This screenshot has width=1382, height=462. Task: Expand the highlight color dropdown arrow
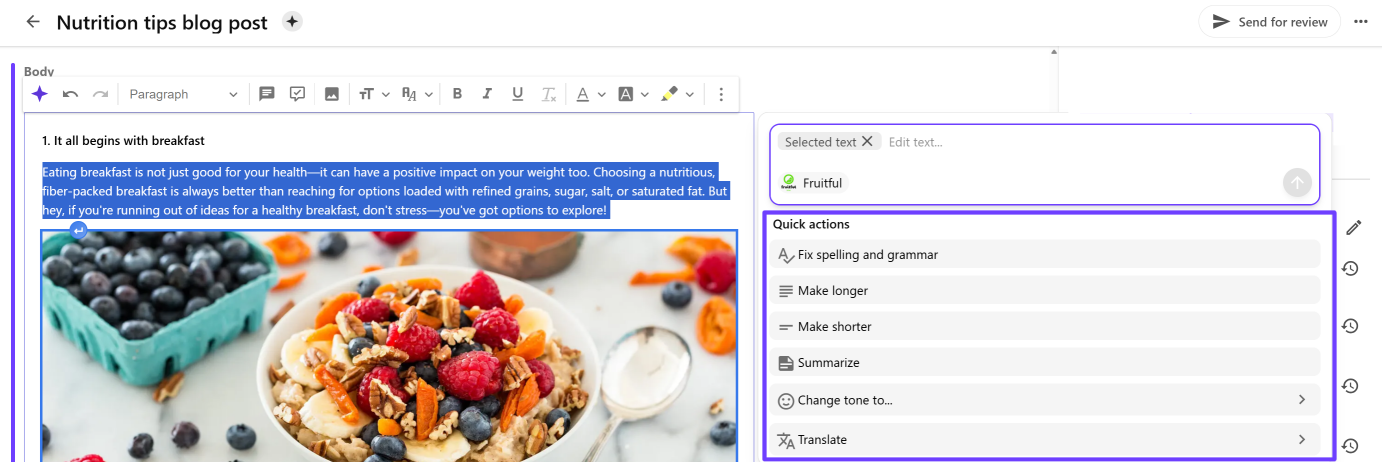tap(690, 94)
